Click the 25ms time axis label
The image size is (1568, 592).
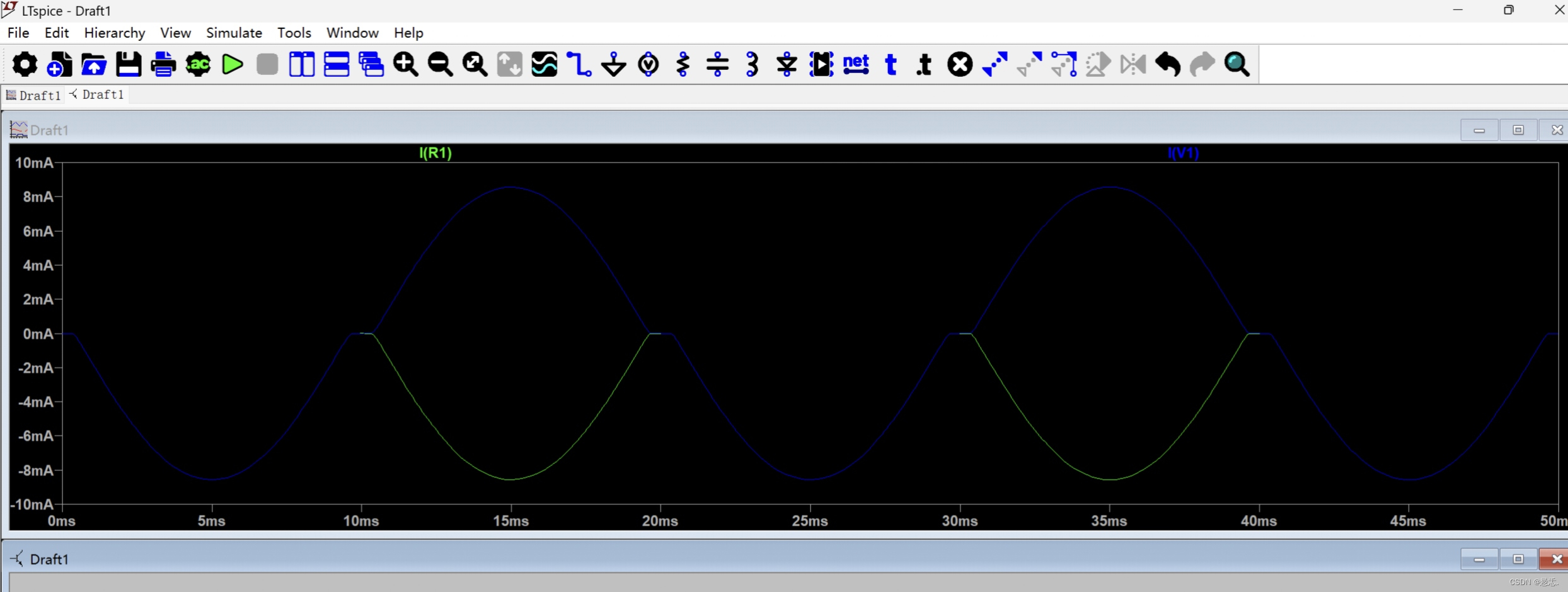point(810,521)
